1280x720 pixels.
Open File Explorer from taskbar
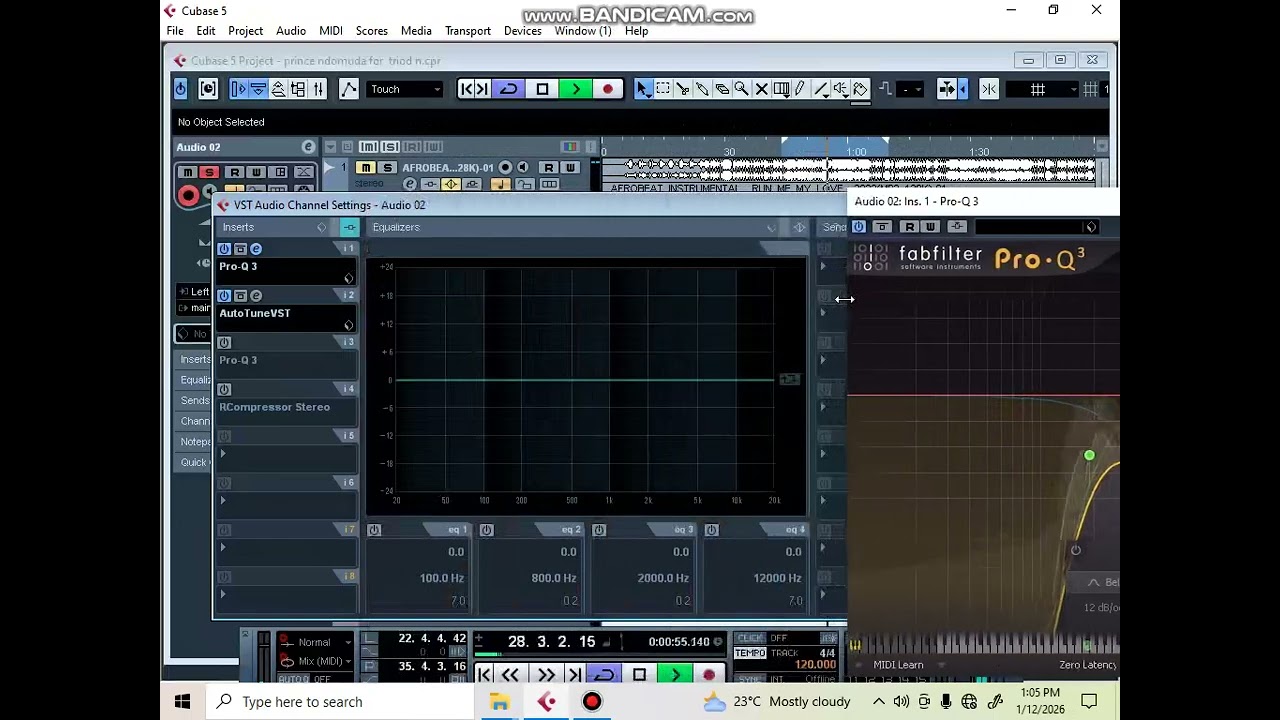pos(499,701)
